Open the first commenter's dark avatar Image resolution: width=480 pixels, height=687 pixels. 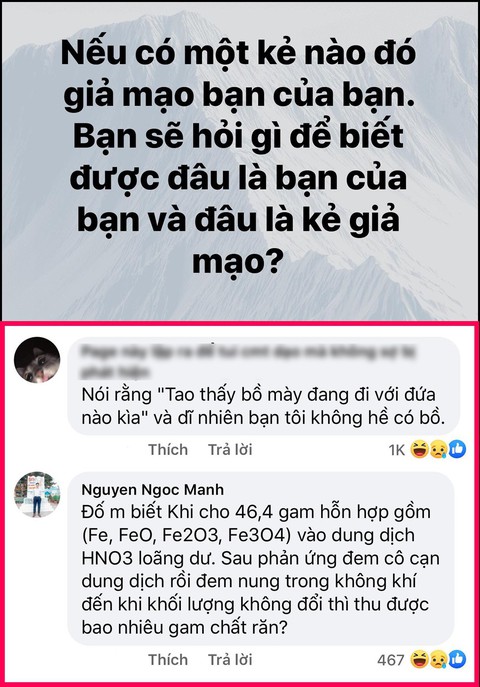click(x=37, y=360)
